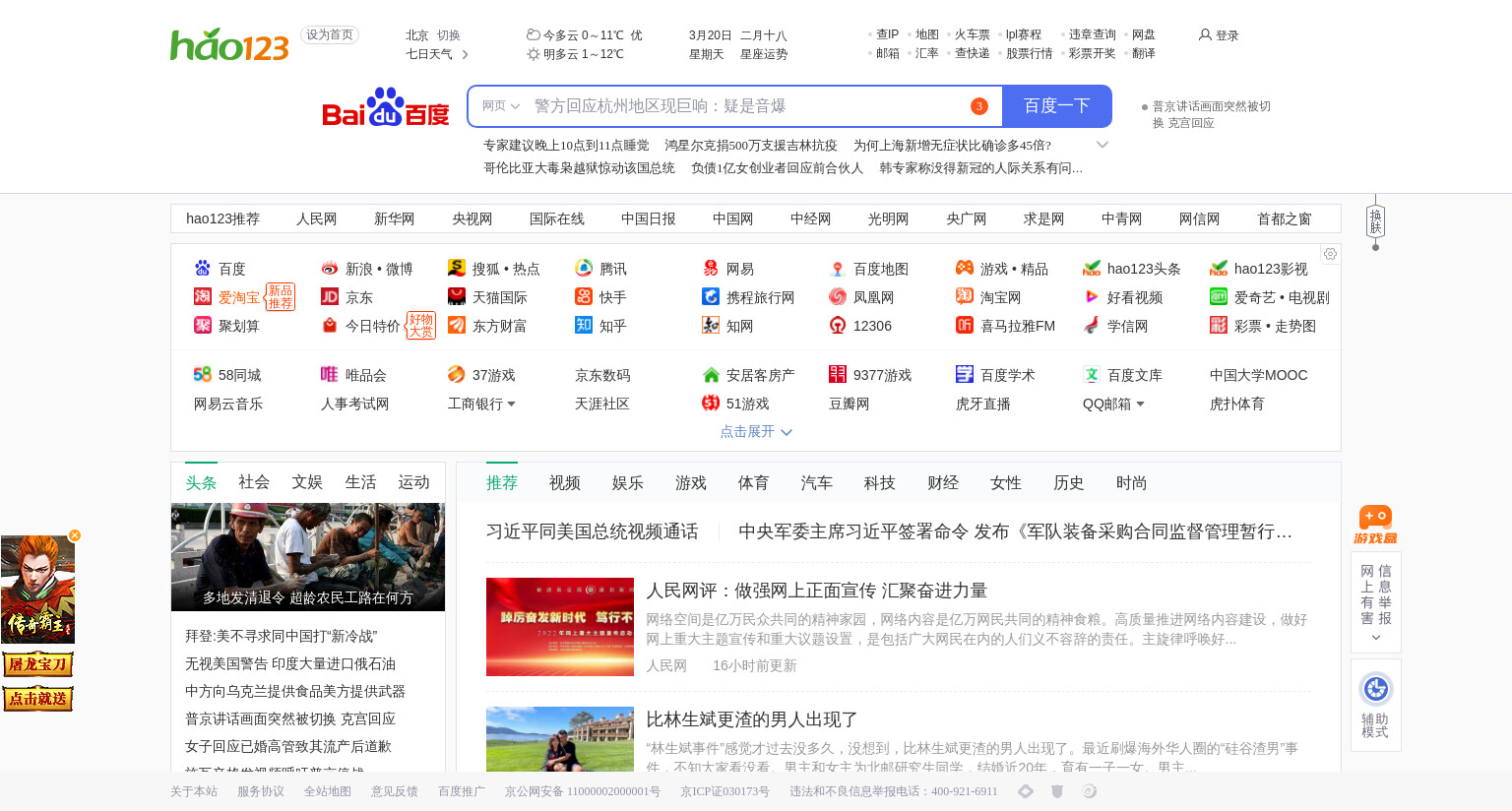
Task: Expand the 七日天气 forecast arrow
Action: 466,55
